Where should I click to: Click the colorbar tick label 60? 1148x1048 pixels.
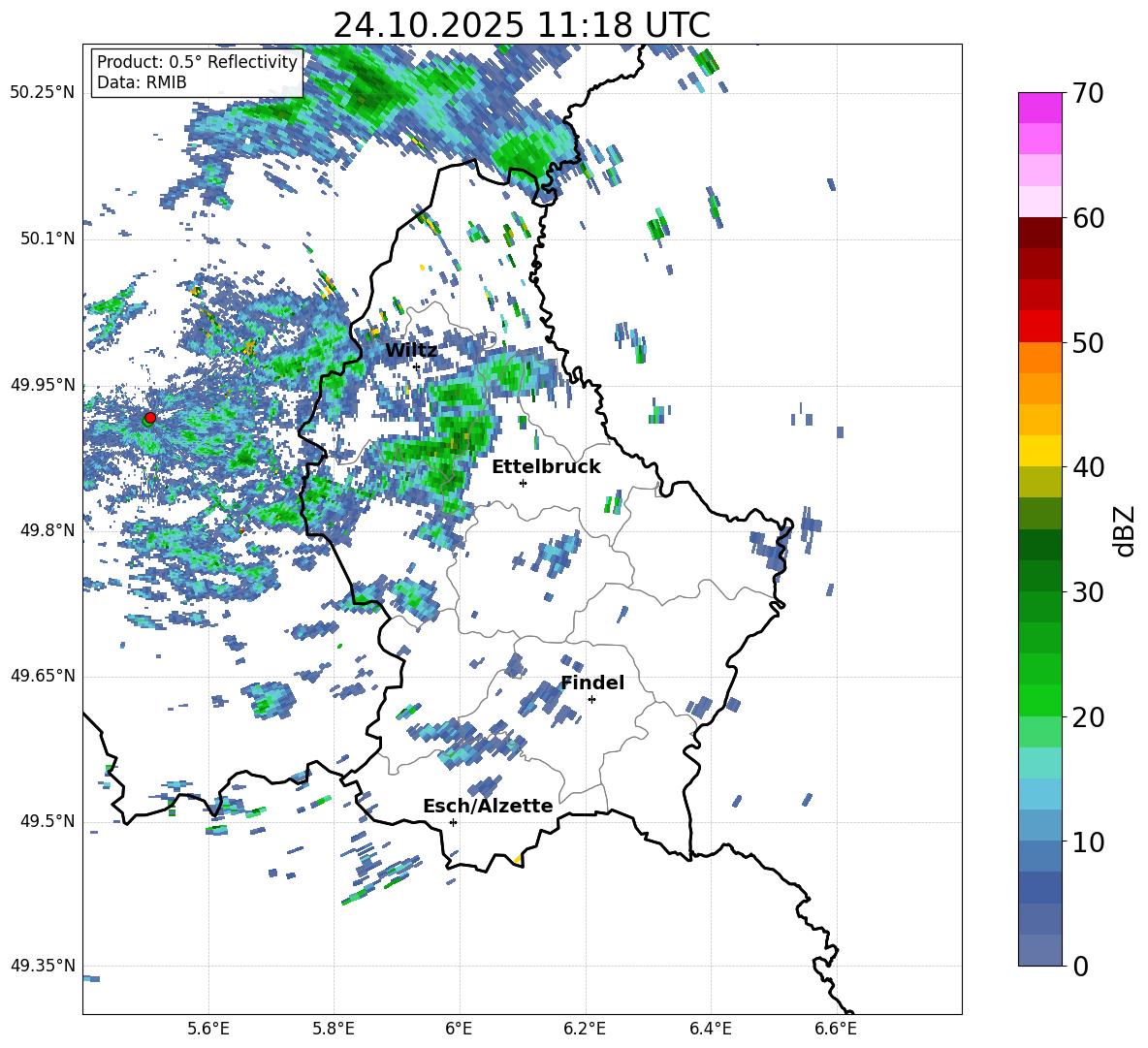click(1088, 218)
